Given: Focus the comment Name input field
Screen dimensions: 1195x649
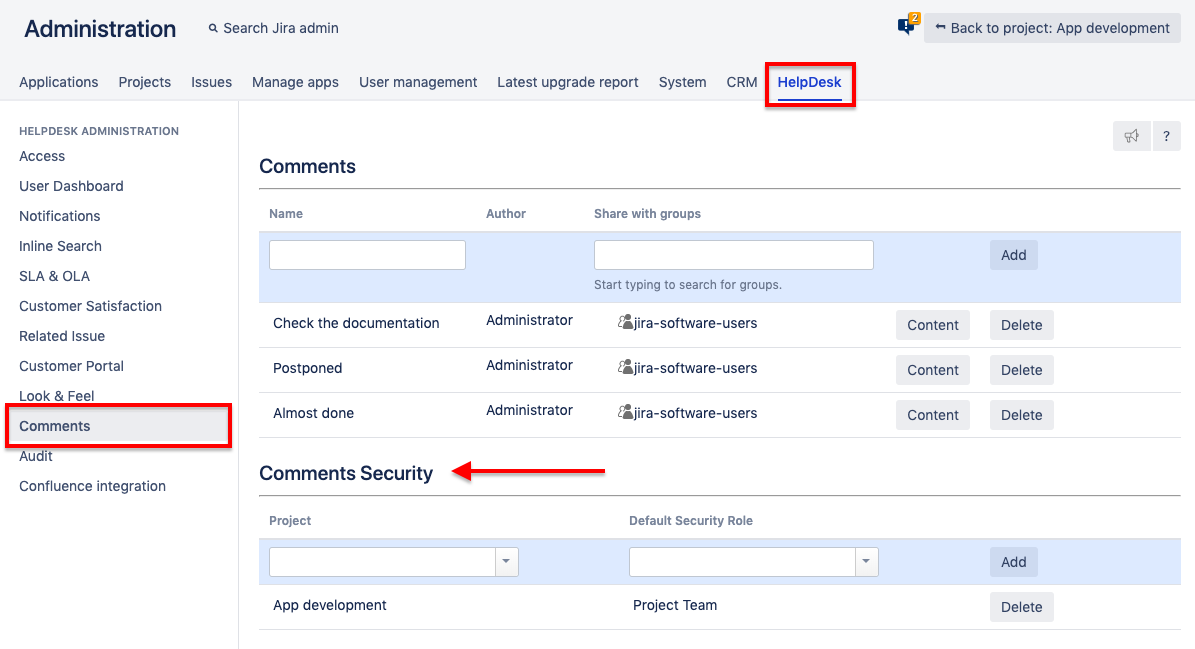Looking at the screenshot, I should 367,255.
